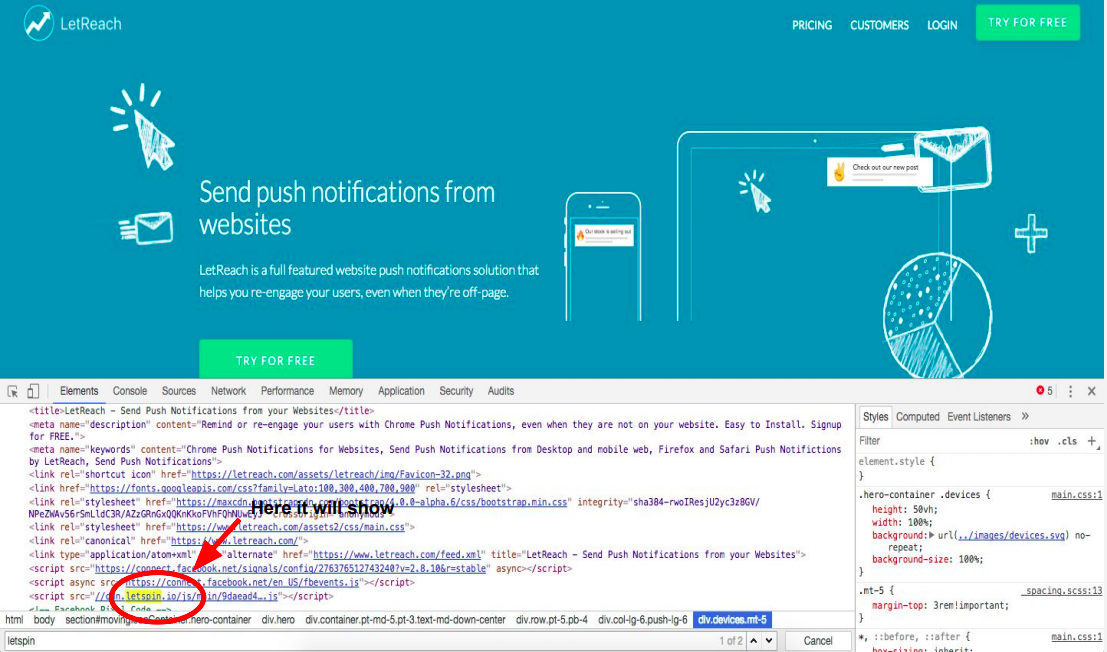Open the Audits tab
The height and width of the screenshot is (652, 1107).
point(501,391)
